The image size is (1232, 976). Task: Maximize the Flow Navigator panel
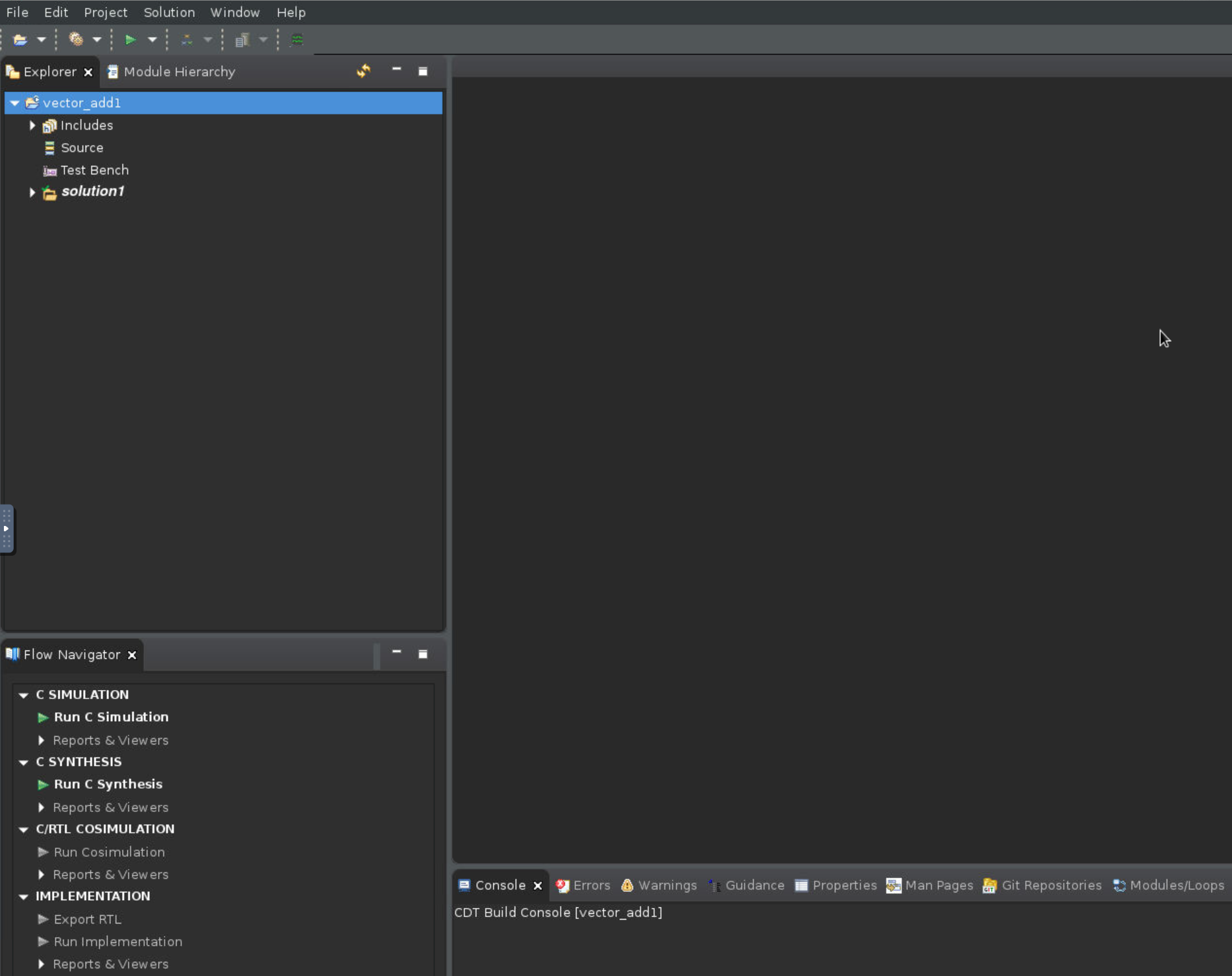(423, 654)
